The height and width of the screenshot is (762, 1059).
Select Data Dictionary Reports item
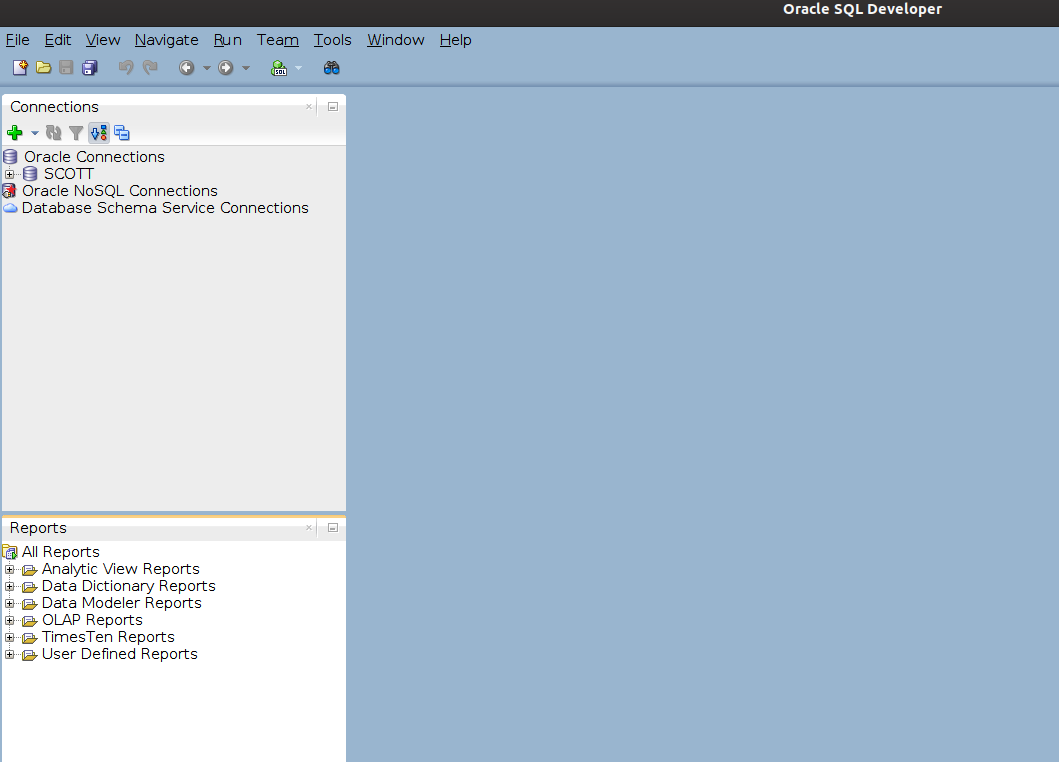[x=128, y=586]
